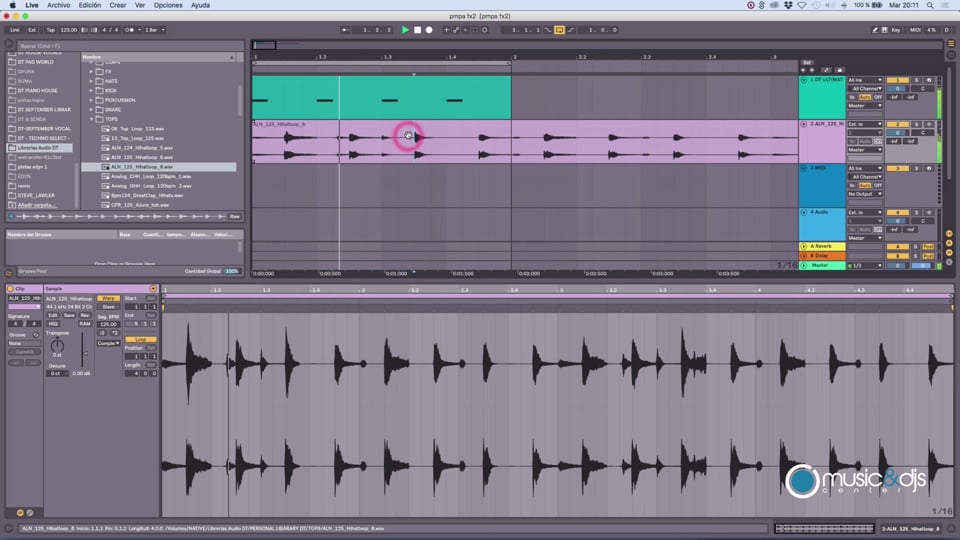Click the Follow playback icon in the transport
960x540 pixels.
[345, 29]
